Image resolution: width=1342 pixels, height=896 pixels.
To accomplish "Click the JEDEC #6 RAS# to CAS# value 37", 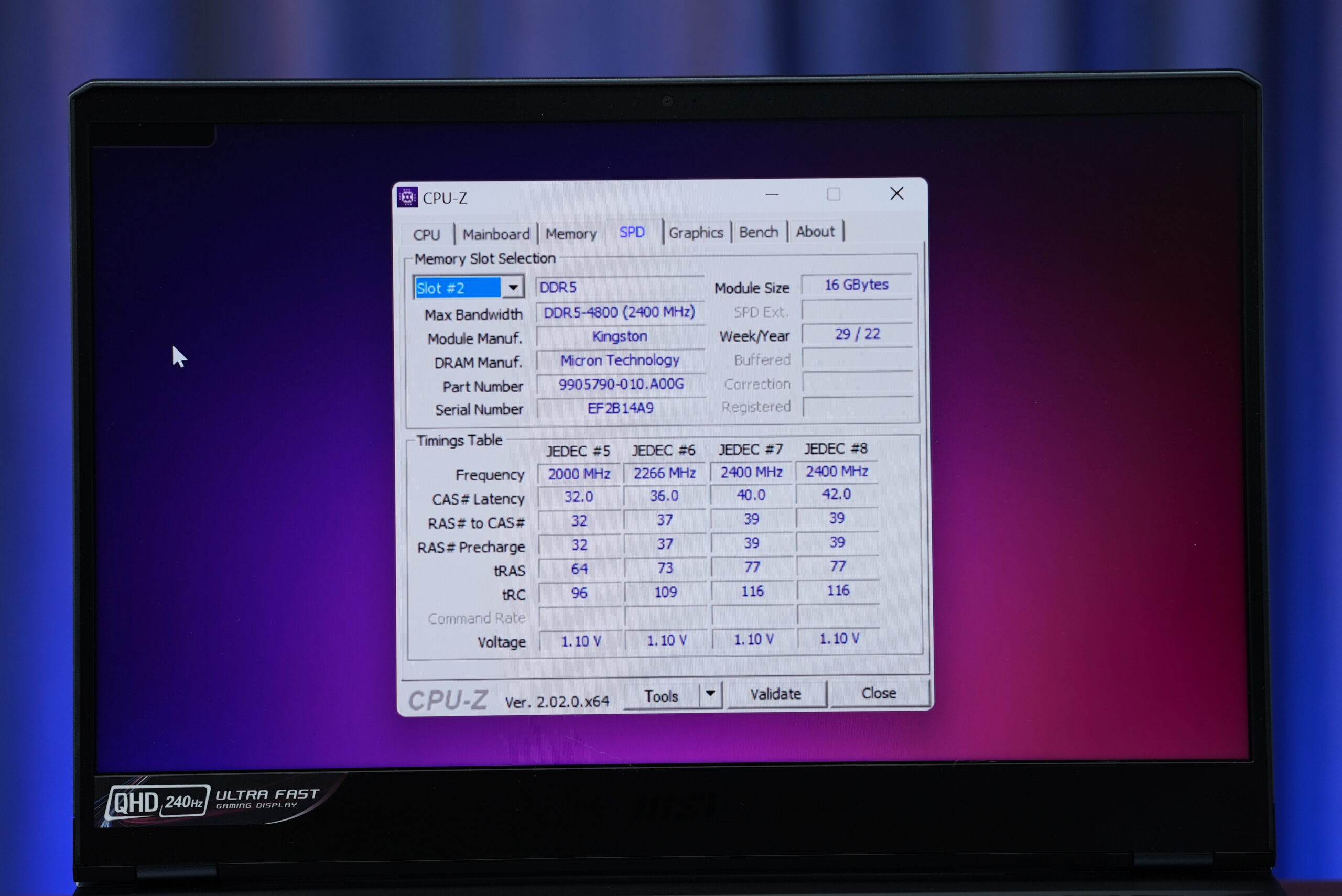I will click(x=665, y=520).
